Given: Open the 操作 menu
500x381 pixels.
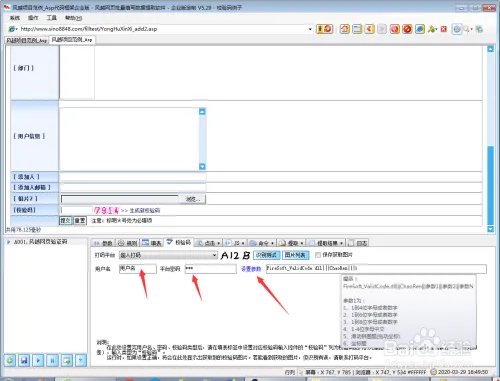Looking at the screenshot, I should (33, 18).
